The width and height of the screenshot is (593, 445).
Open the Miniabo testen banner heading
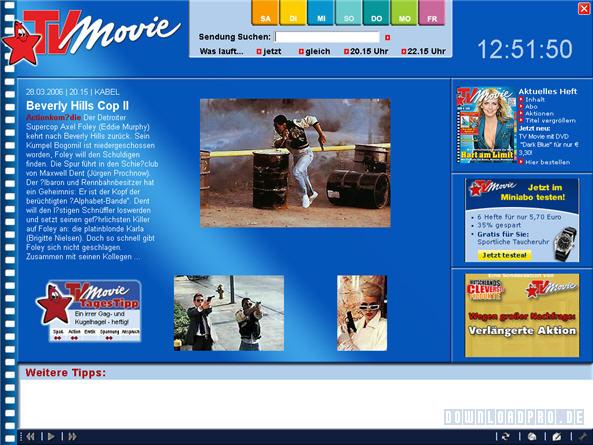click(532, 192)
